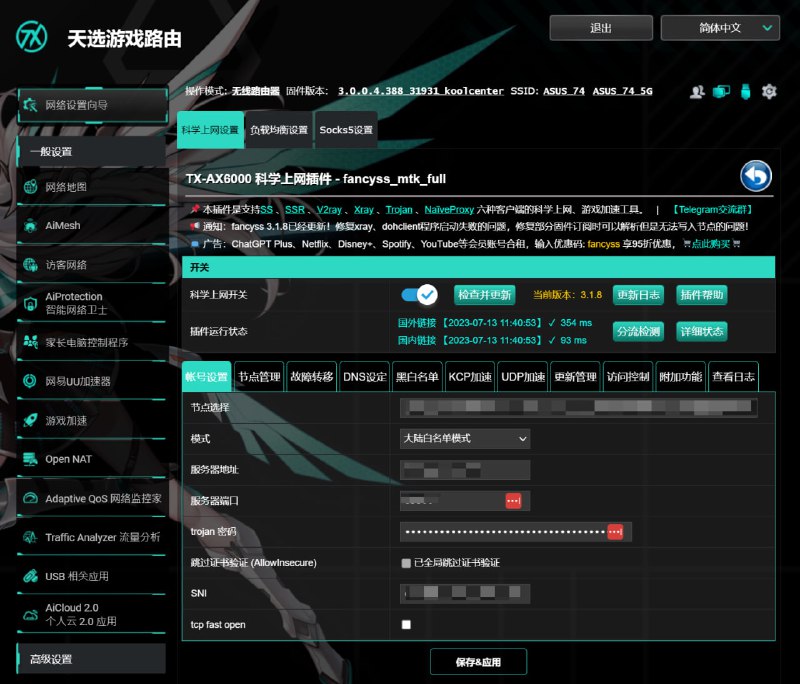
Task: Open the NaïveProxy link
Action: click(449, 210)
